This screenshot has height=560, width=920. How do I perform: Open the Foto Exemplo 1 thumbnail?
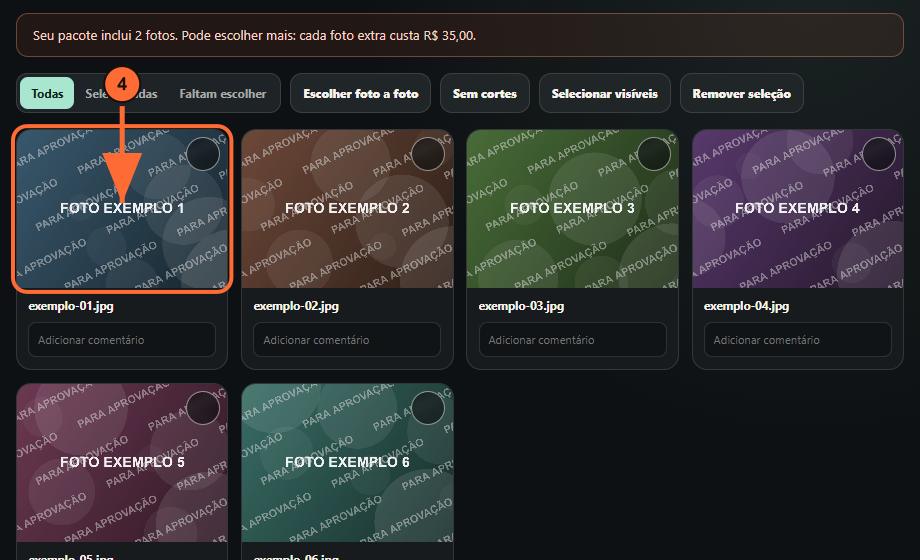122,208
